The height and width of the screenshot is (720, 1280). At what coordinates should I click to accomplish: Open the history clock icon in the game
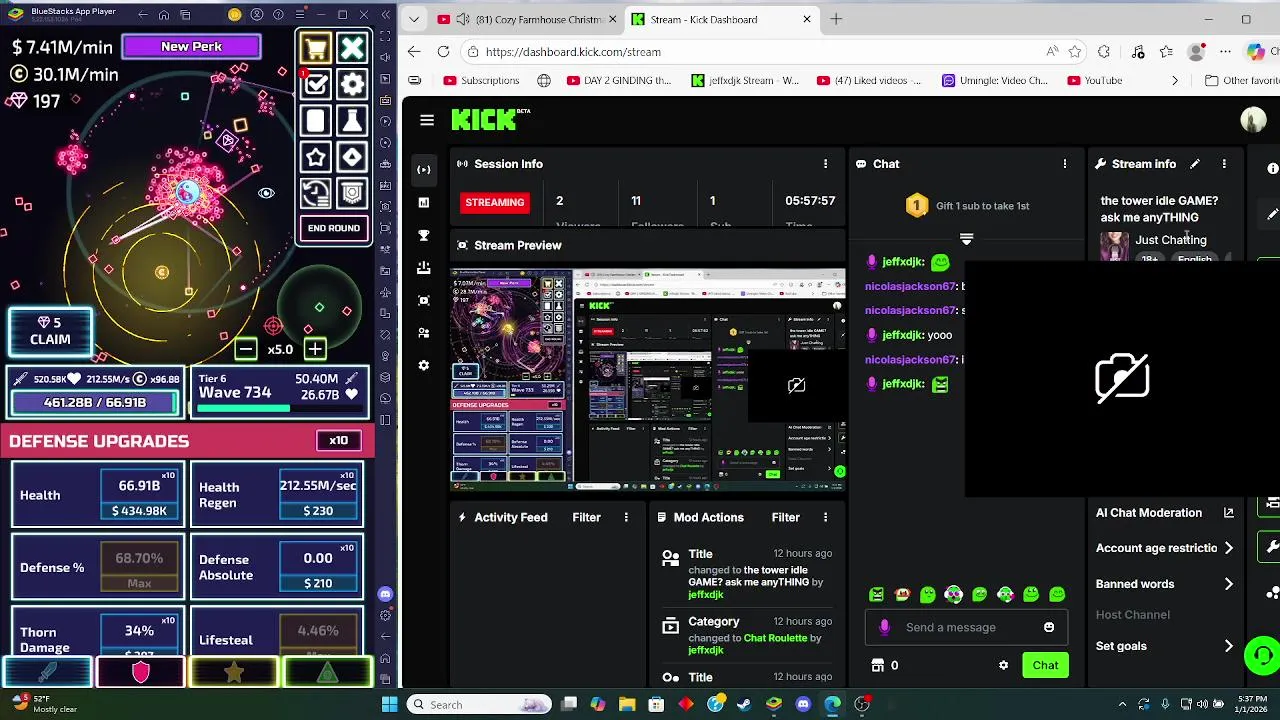click(316, 193)
